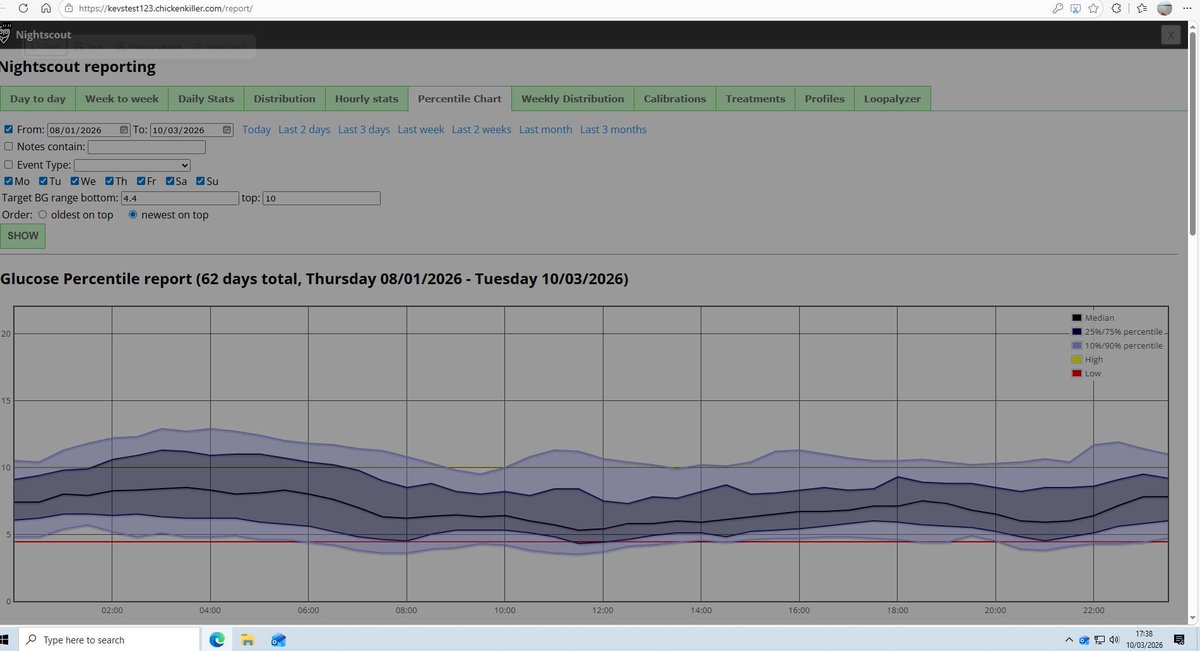Select oldest on top order
1200x651 pixels.
click(42, 215)
